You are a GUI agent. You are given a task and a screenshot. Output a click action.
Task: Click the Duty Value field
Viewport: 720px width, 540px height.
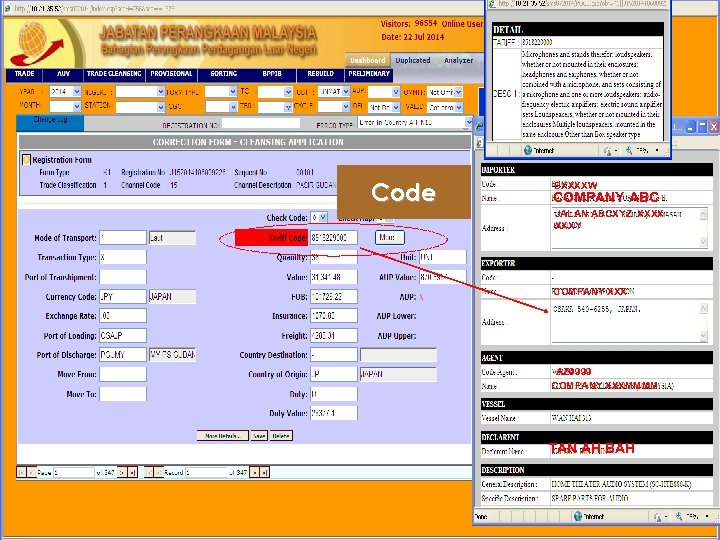(334, 413)
